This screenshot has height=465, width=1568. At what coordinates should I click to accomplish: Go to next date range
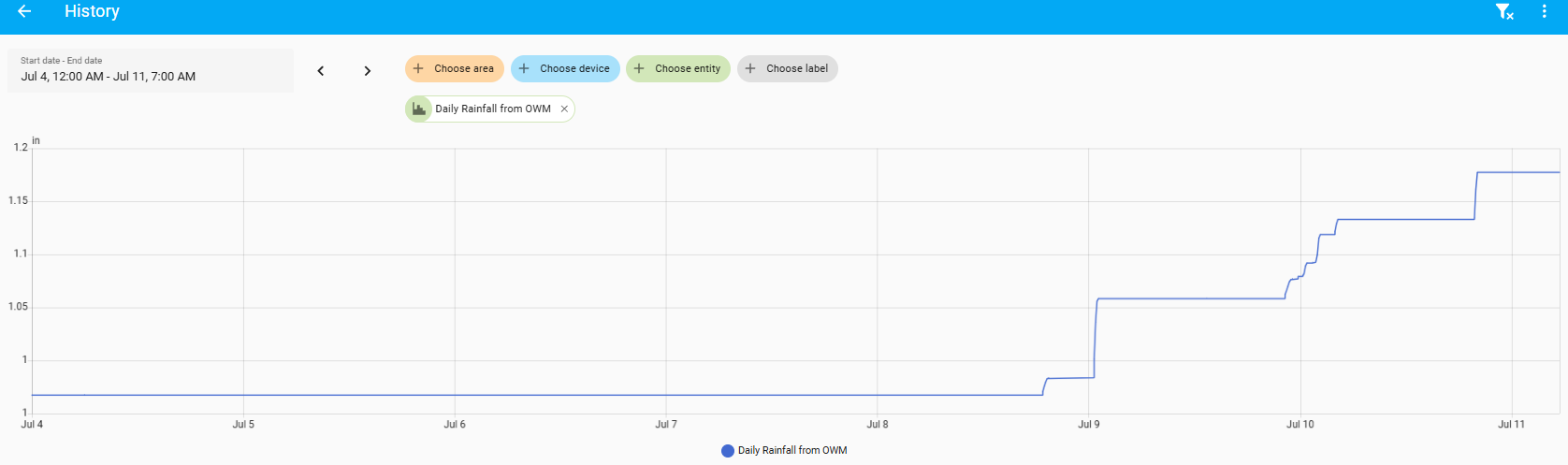tap(368, 71)
